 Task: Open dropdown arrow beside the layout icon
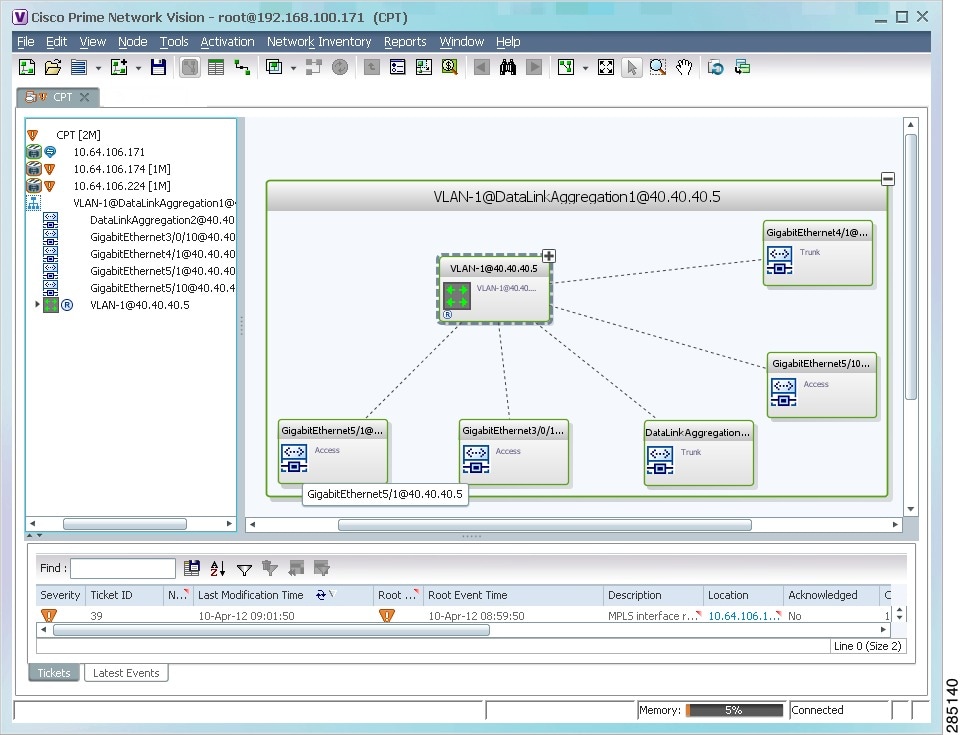(585, 67)
